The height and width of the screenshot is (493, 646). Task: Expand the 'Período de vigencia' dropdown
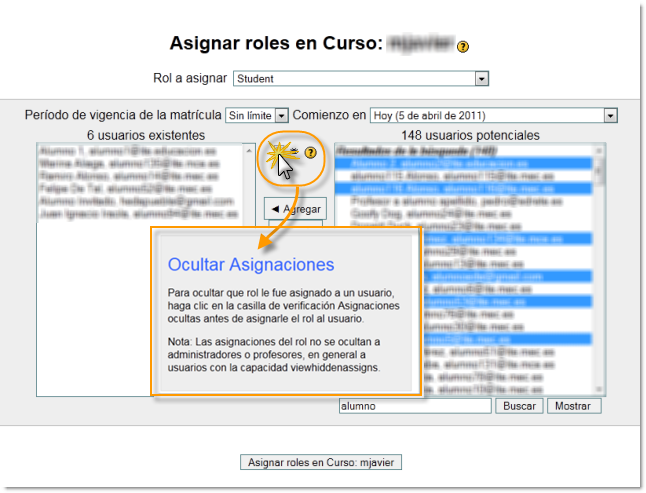click(x=257, y=116)
